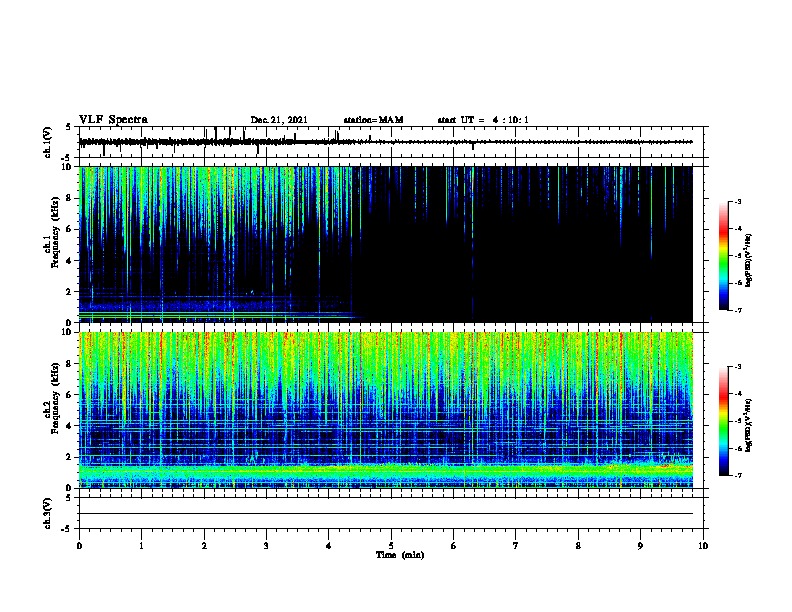
Task: Click the "-7" label on ch.1 color bar
Action: click(737, 310)
